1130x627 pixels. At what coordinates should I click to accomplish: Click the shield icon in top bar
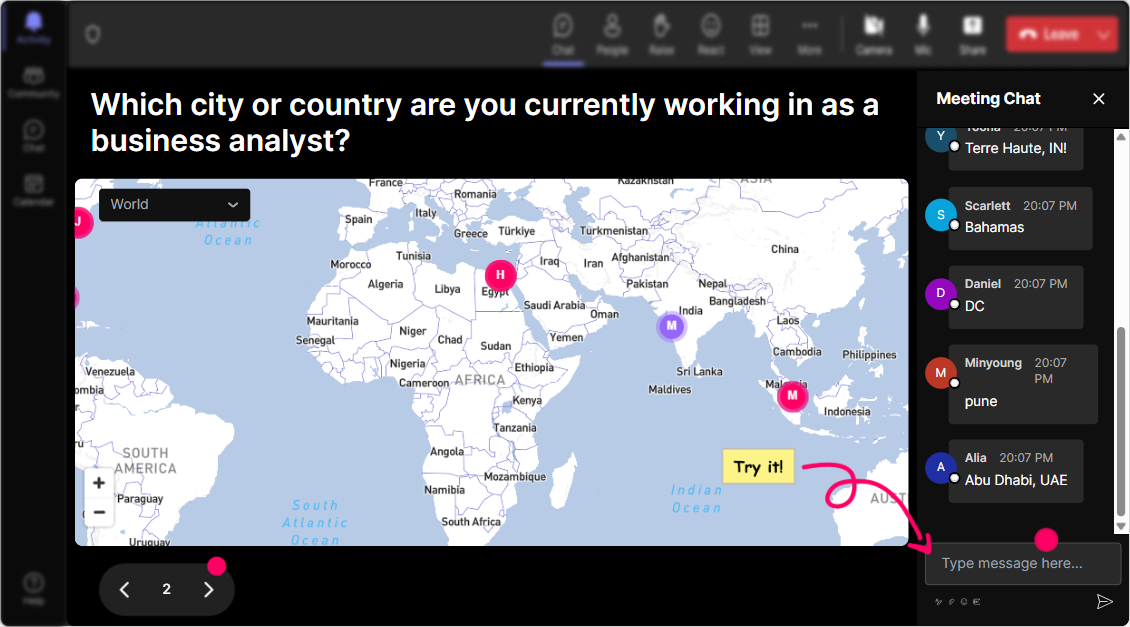[x=92, y=34]
